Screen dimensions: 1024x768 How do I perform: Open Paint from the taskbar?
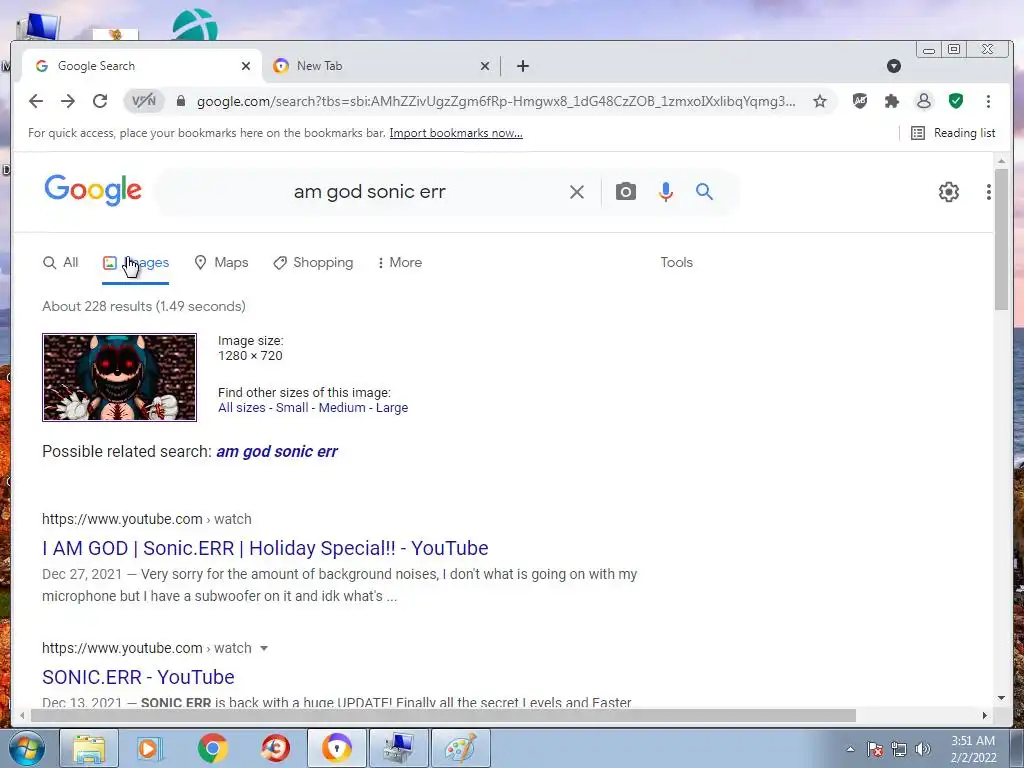(461, 748)
